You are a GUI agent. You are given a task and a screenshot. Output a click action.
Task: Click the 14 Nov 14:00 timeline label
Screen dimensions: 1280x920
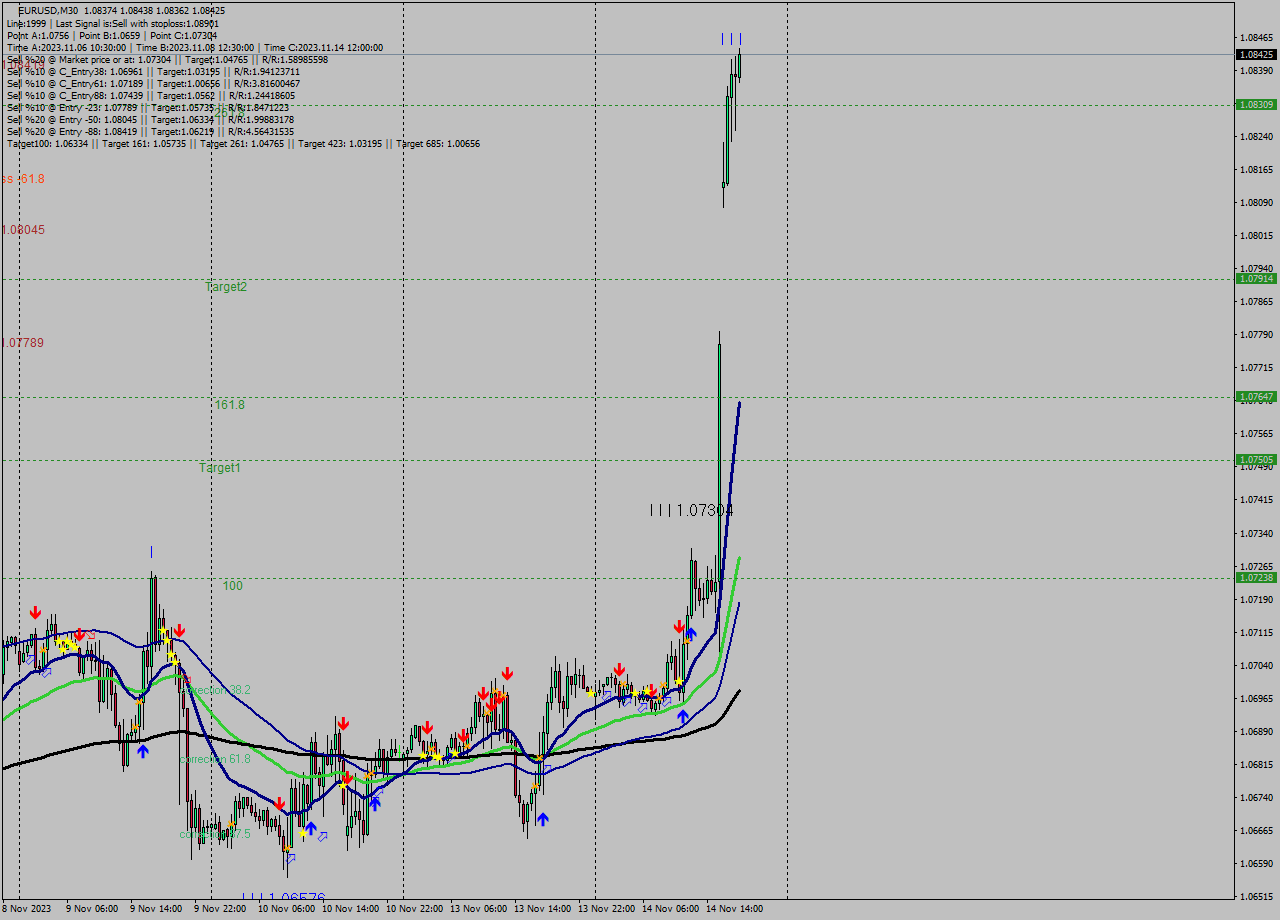pyautogui.click(x=735, y=909)
